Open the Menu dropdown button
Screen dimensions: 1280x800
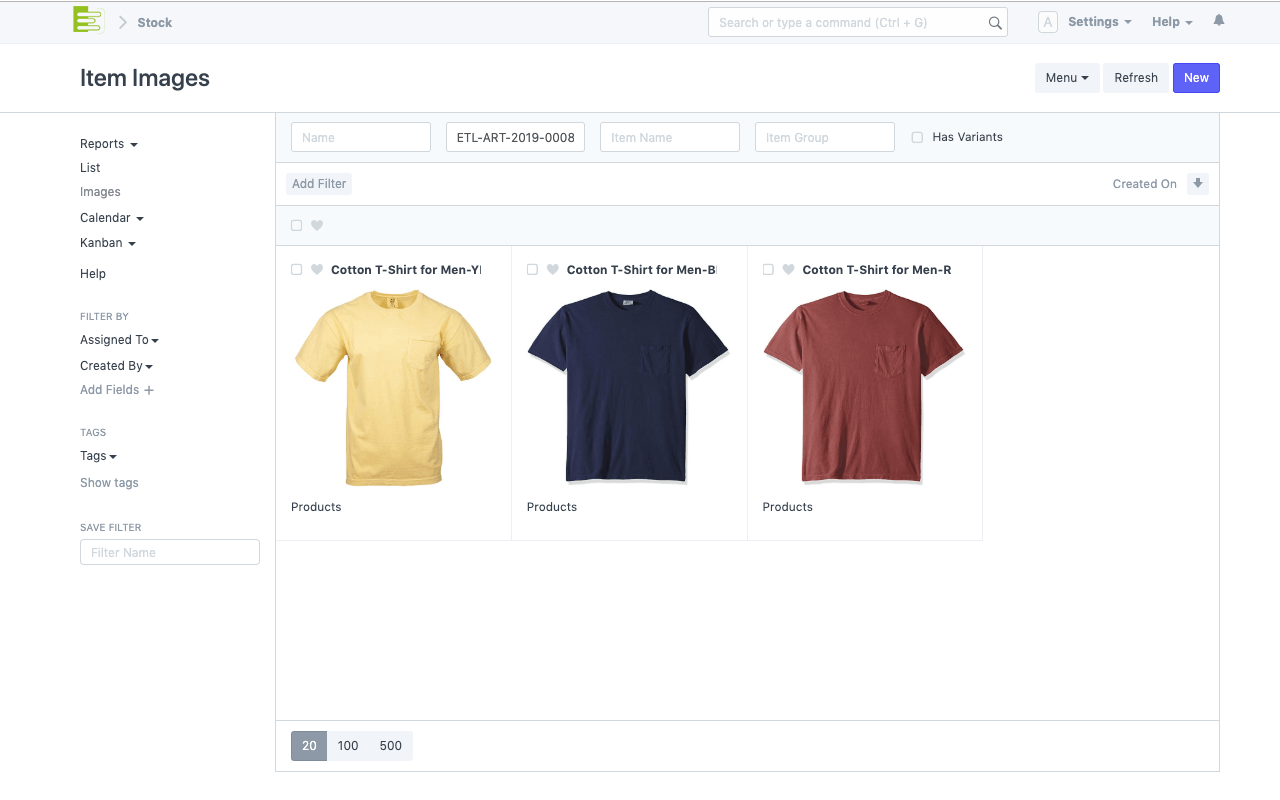click(1066, 78)
